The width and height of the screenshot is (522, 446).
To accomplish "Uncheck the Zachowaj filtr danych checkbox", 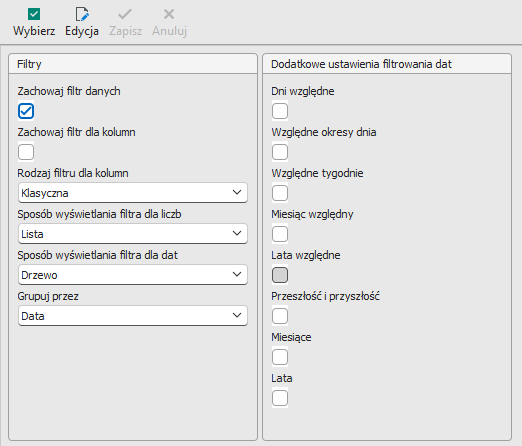I will [x=26, y=111].
